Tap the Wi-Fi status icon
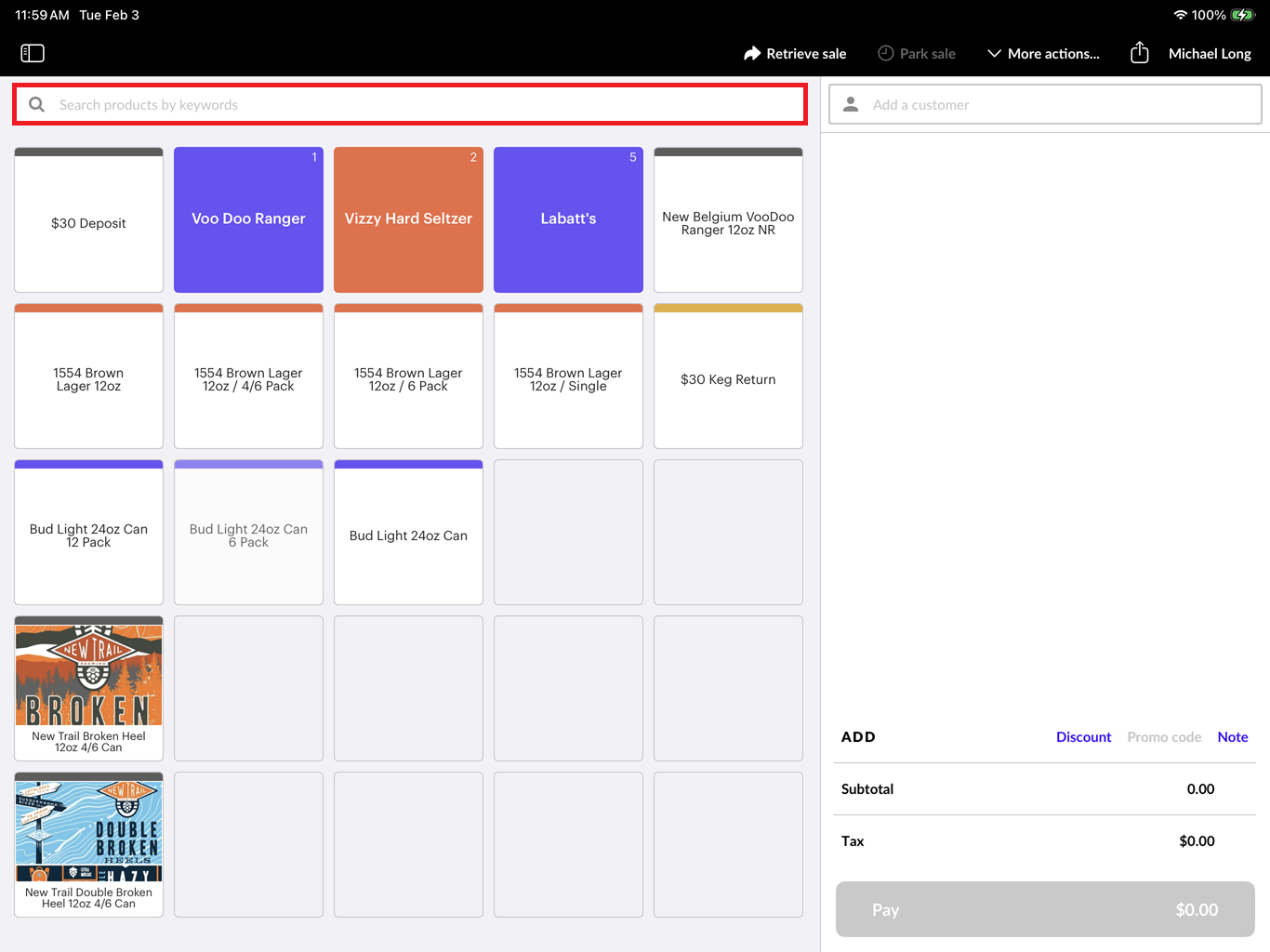The height and width of the screenshot is (952, 1270). [1181, 15]
